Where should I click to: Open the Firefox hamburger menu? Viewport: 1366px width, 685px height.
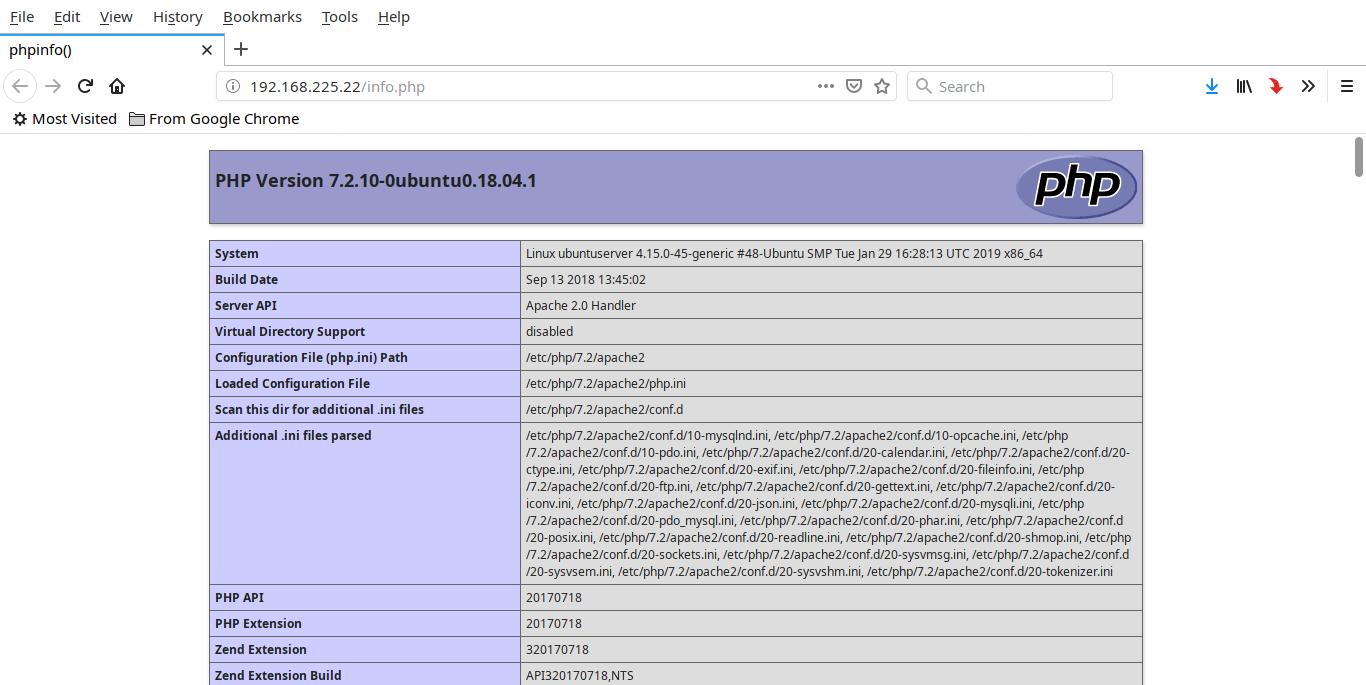1347,86
